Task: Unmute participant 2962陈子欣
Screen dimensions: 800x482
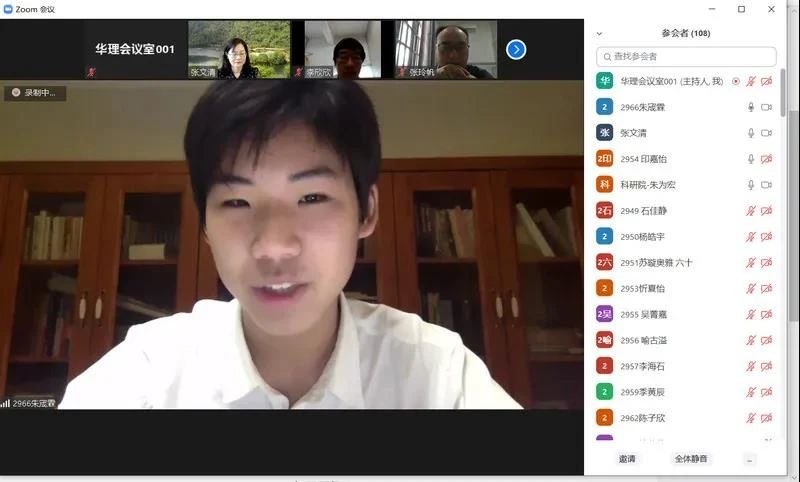Action: (x=750, y=418)
